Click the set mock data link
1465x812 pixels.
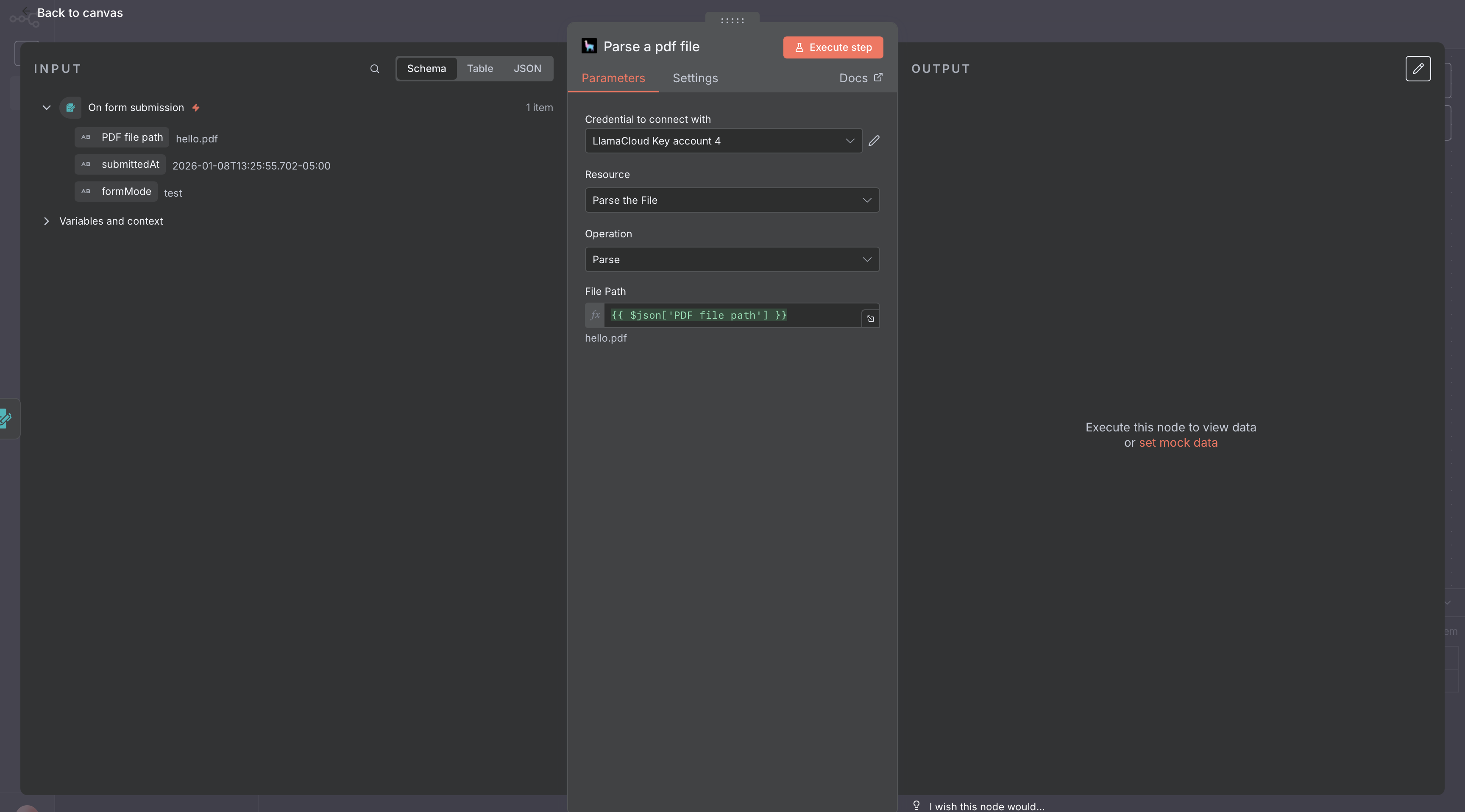click(1178, 442)
